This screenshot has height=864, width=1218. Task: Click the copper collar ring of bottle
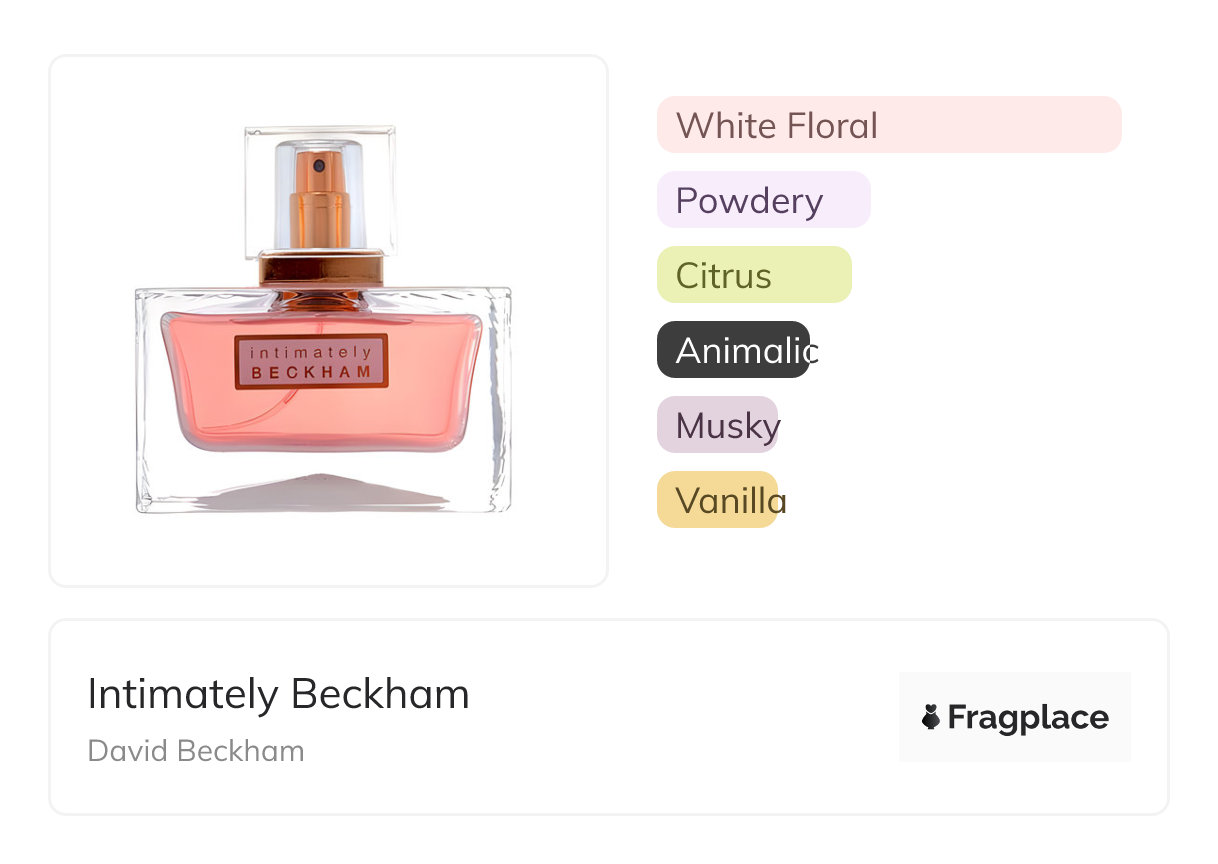[x=320, y=269]
